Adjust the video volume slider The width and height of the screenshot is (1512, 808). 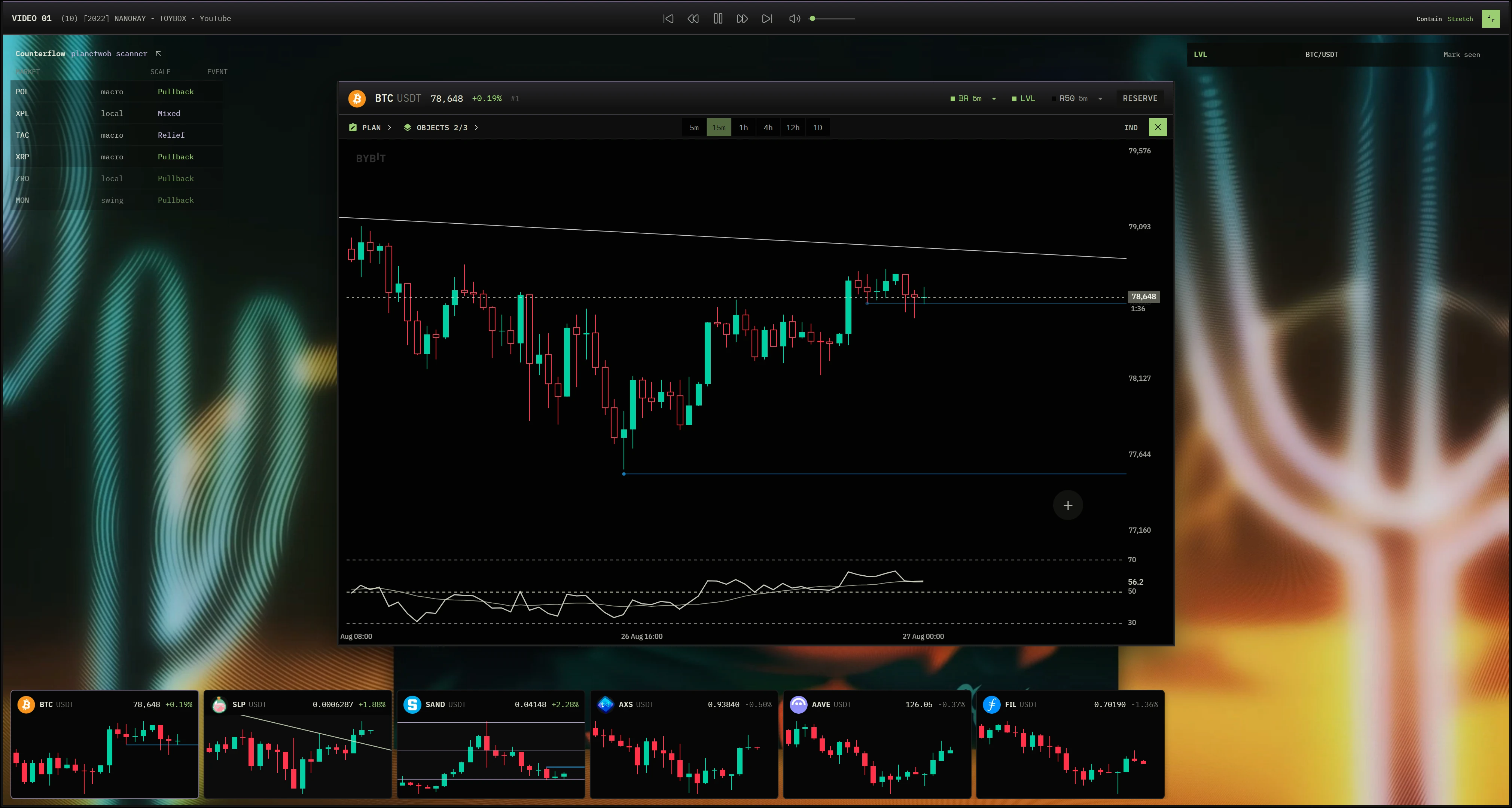click(832, 19)
